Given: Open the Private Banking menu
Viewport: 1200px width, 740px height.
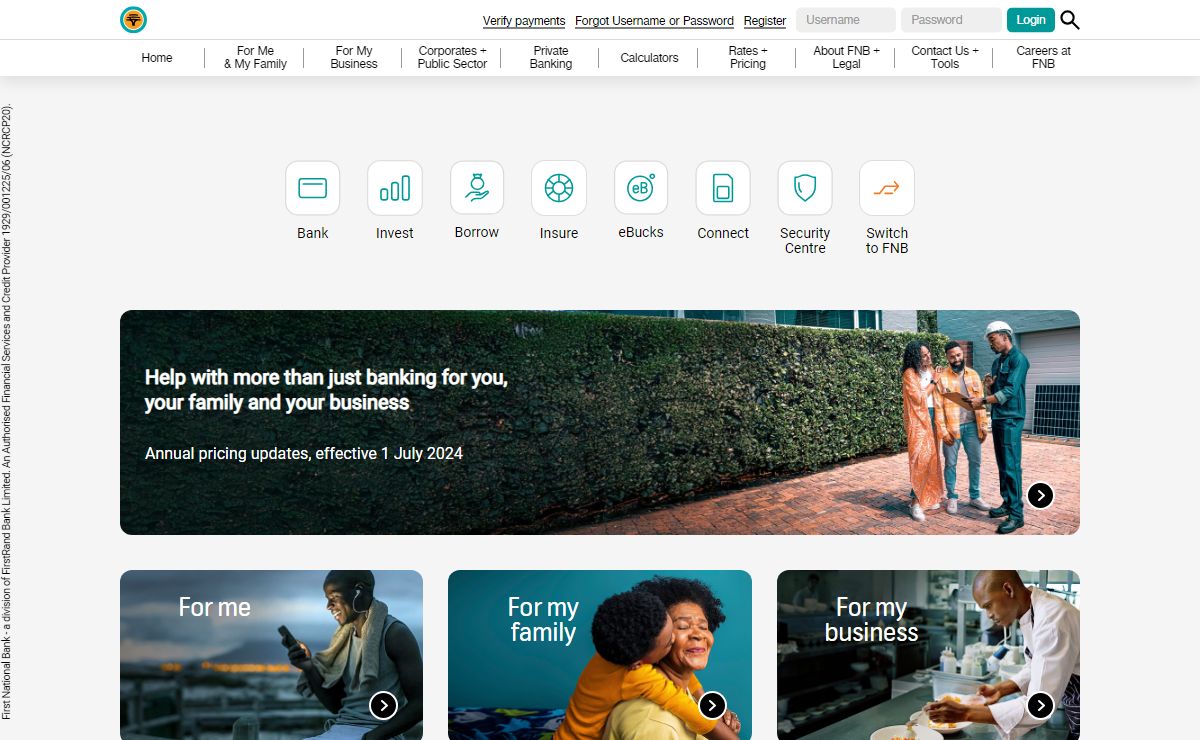Looking at the screenshot, I should (551, 57).
